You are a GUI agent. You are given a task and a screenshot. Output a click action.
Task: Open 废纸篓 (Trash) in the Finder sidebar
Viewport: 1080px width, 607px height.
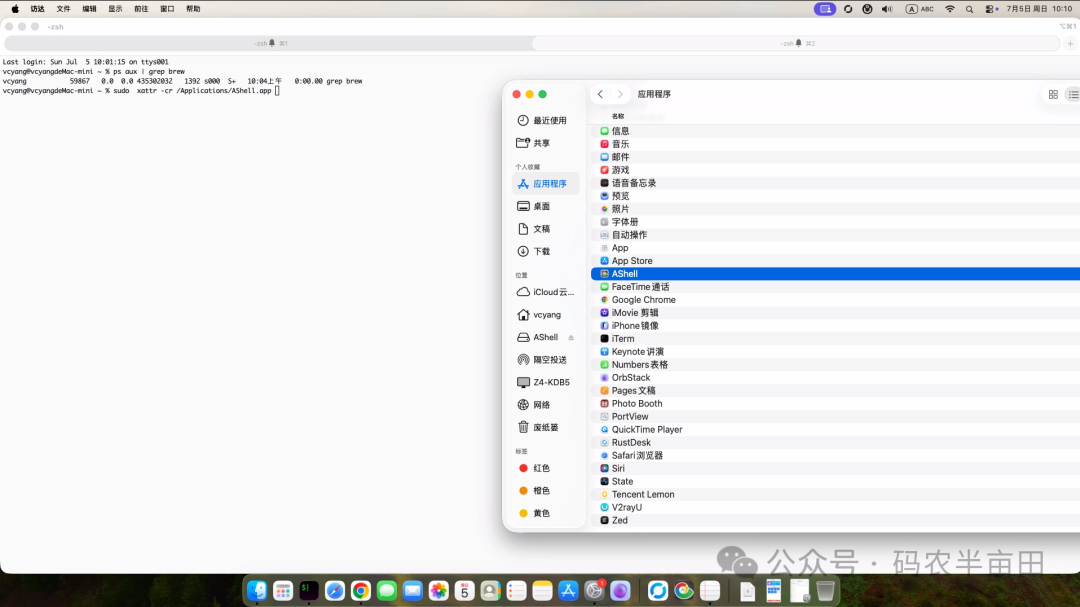(x=537, y=427)
